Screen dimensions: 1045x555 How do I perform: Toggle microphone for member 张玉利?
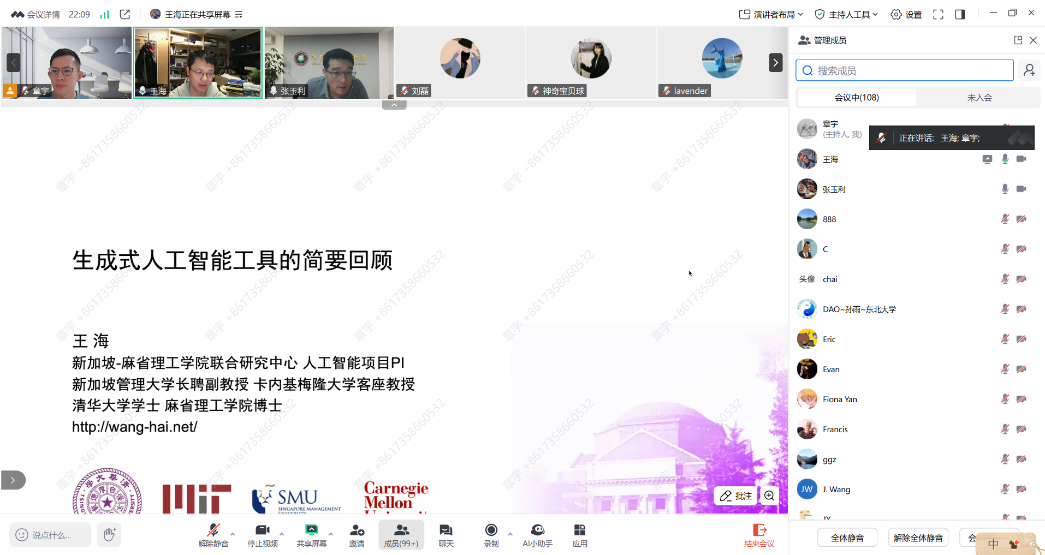(x=1005, y=189)
